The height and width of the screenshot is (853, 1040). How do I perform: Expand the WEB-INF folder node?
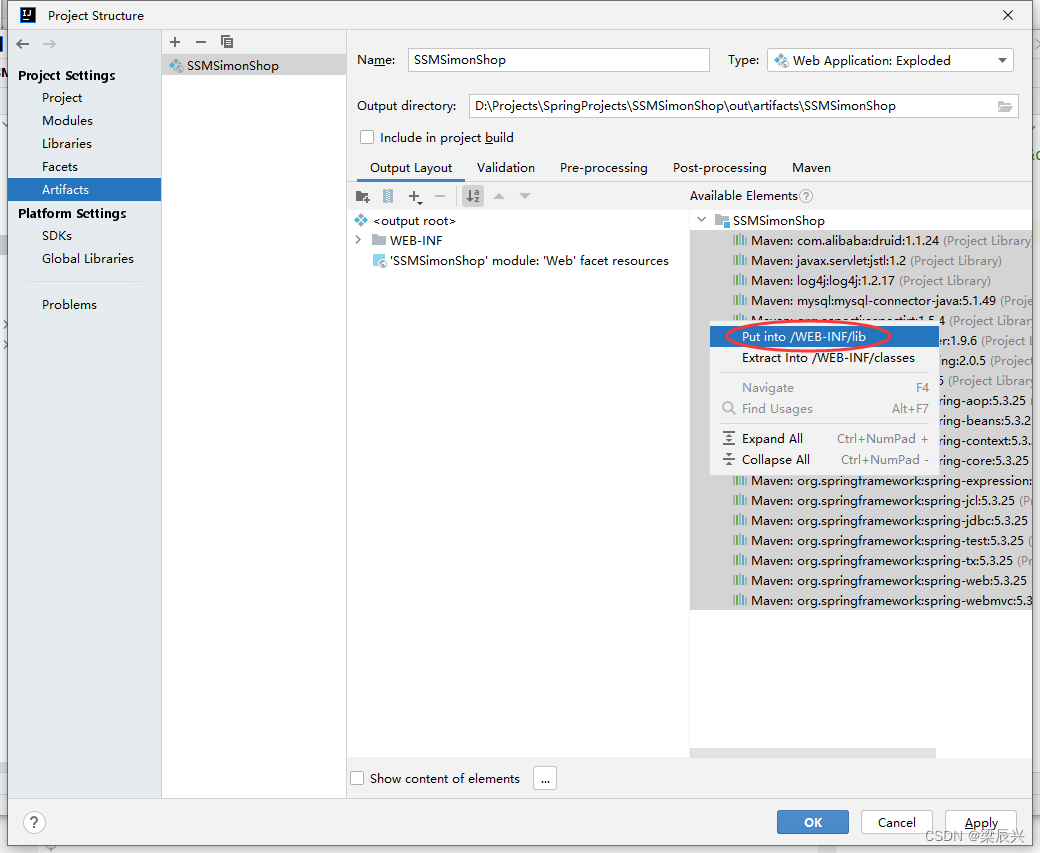pos(358,240)
